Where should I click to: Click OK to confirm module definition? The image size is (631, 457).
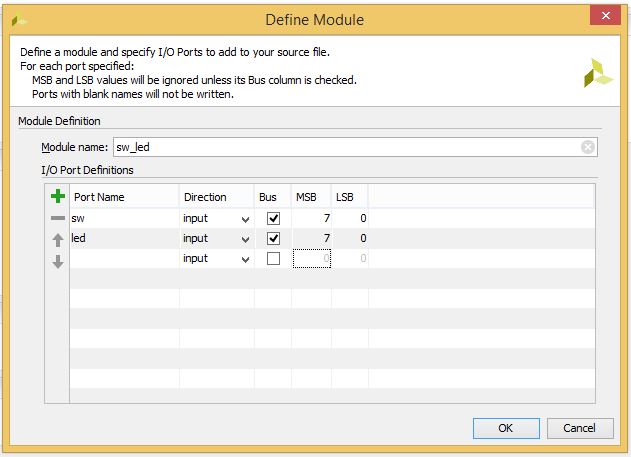pos(506,428)
